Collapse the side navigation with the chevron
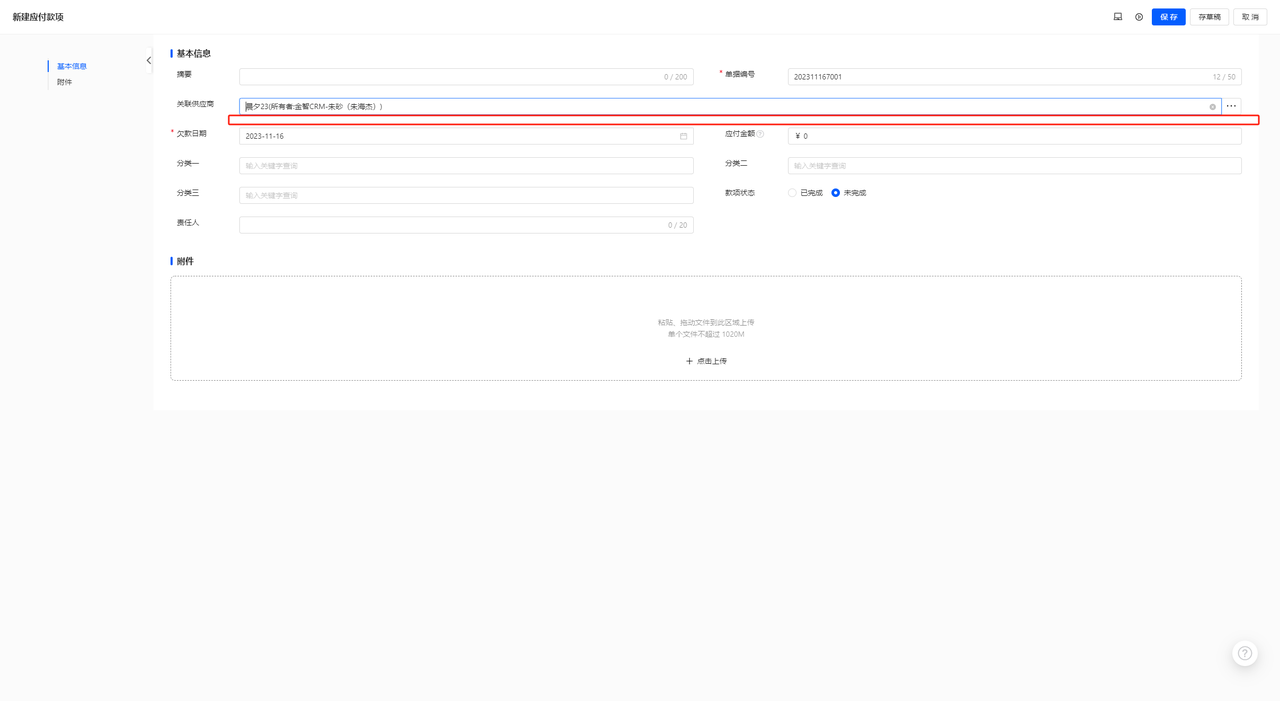This screenshot has height=701, width=1280. pos(149,61)
